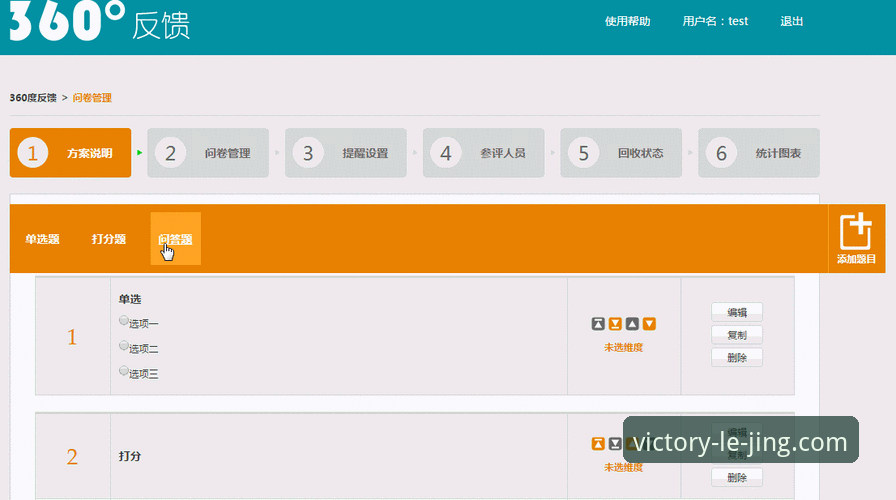Move question 2 to top icon
The image size is (896, 500).
(598, 444)
